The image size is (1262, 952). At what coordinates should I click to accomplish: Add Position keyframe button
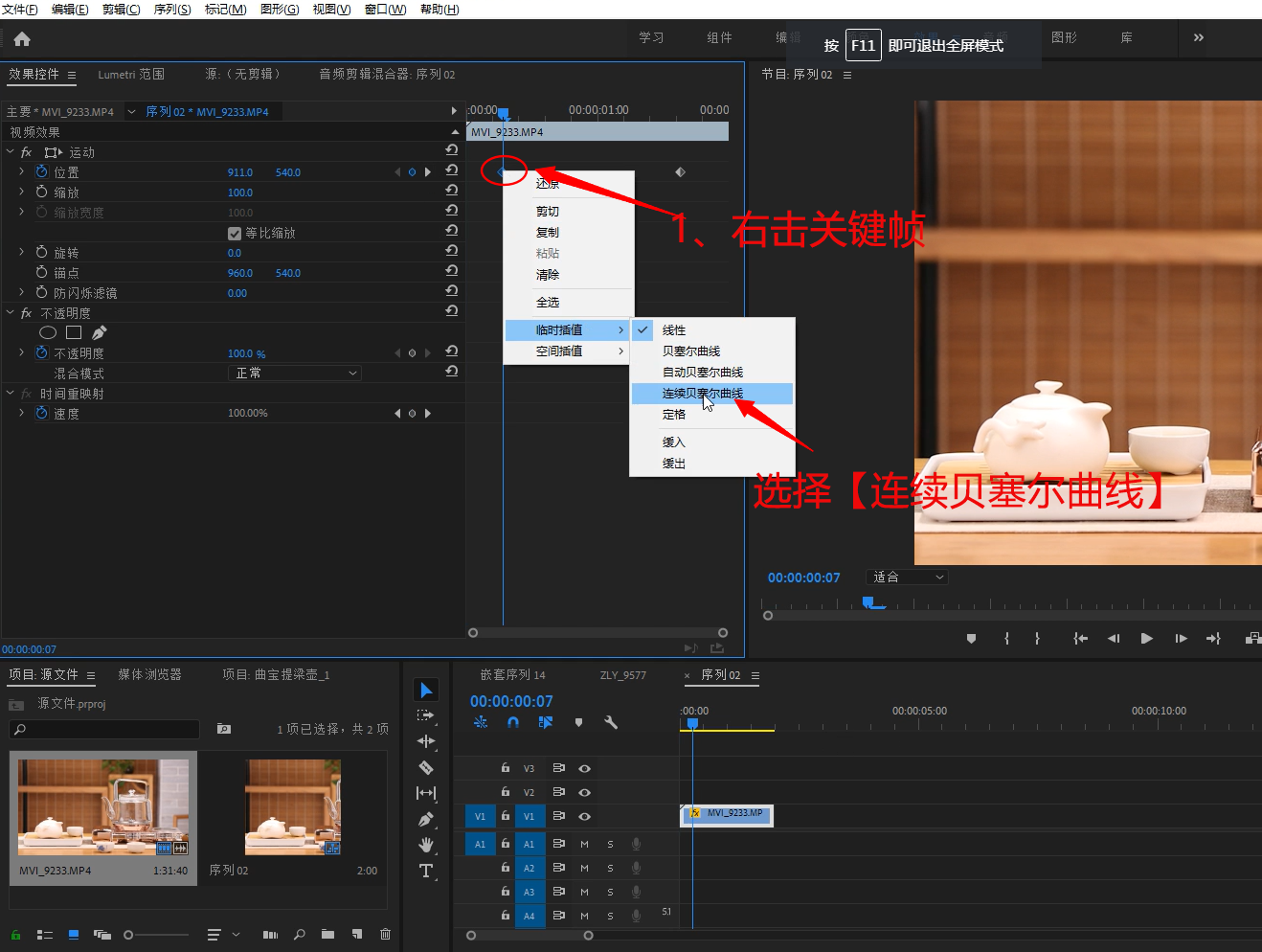pyautogui.click(x=413, y=172)
